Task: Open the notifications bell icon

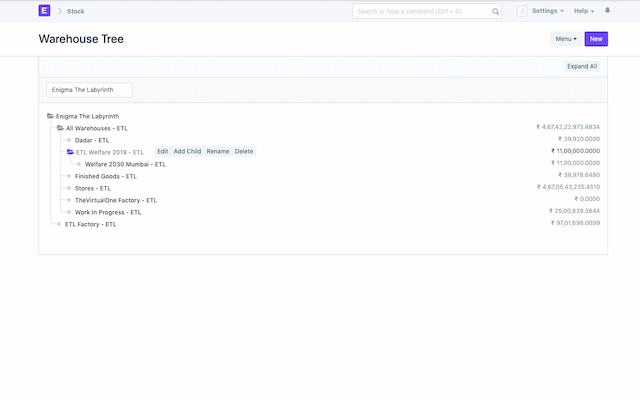Action: (x=607, y=11)
